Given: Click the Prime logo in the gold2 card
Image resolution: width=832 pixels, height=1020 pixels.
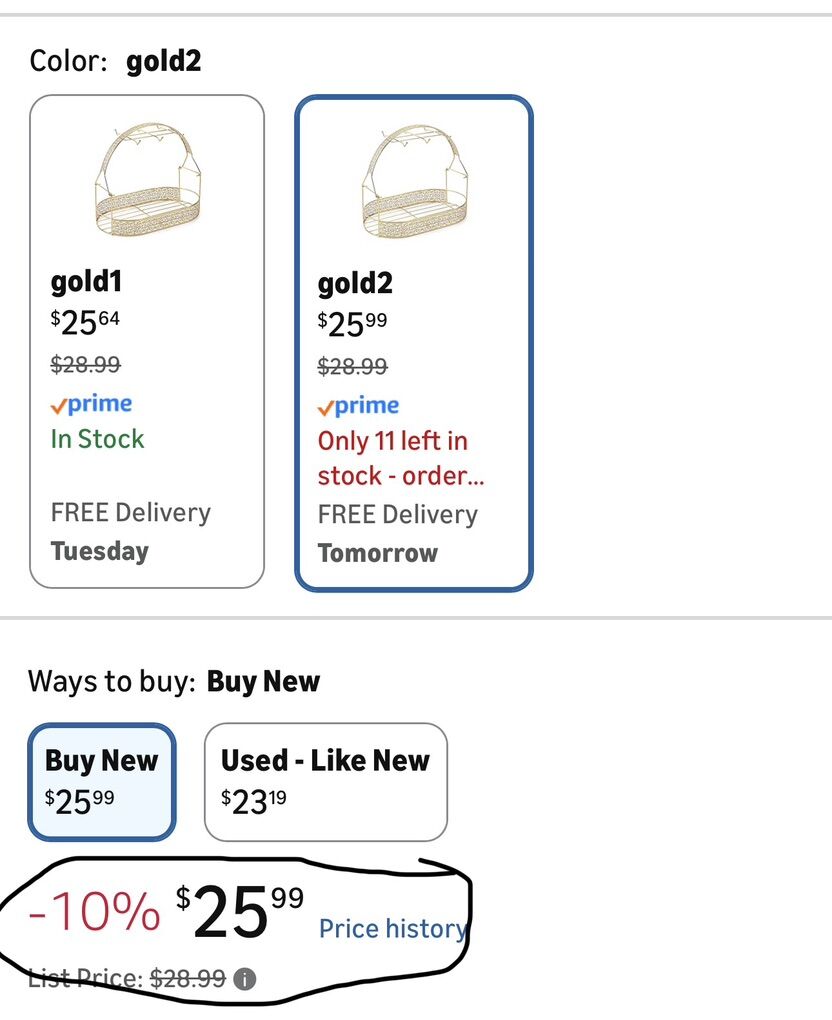Looking at the screenshot, I should pos(358,406).
